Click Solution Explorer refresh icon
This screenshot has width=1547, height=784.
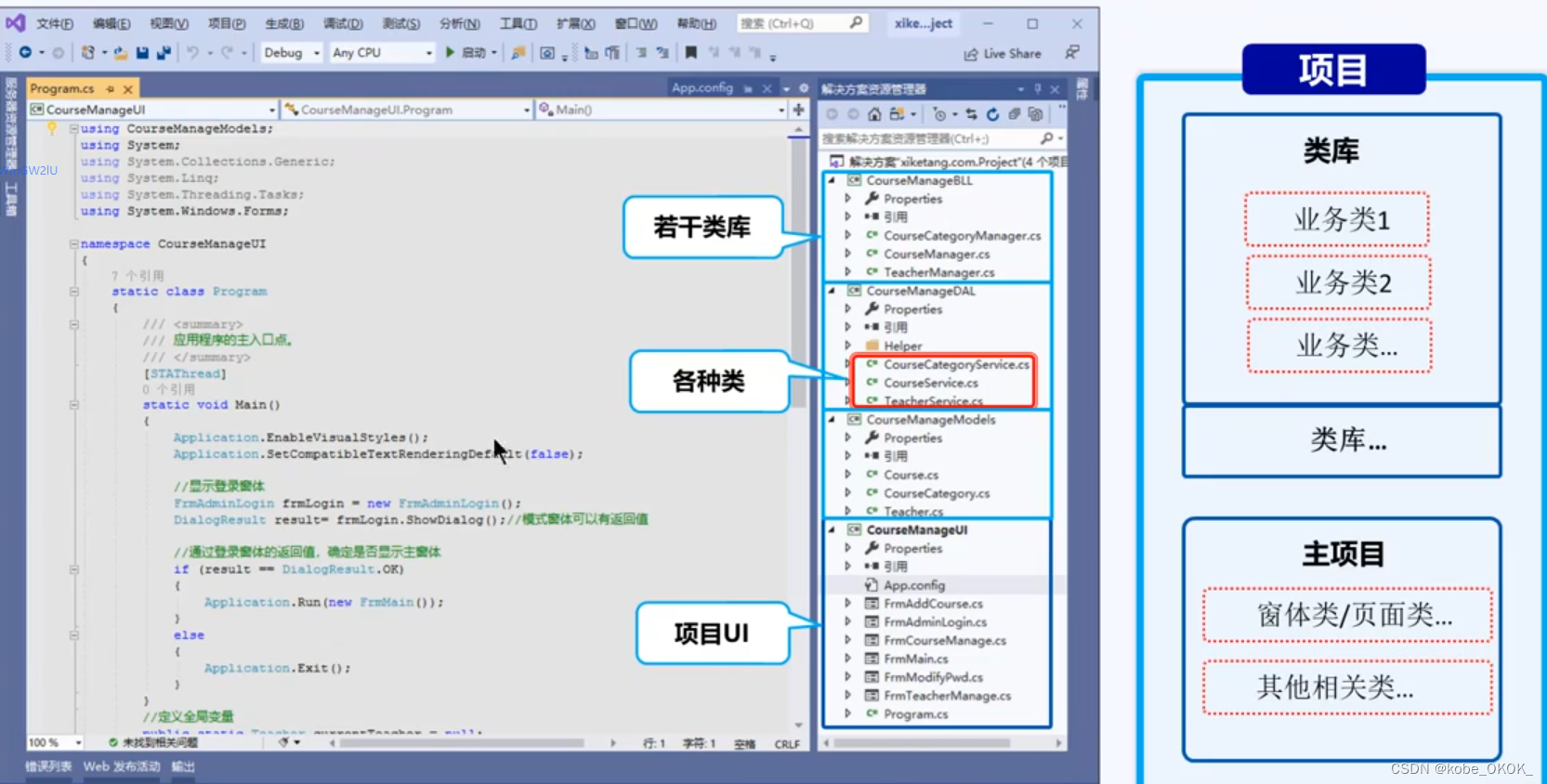click(992, 114)
